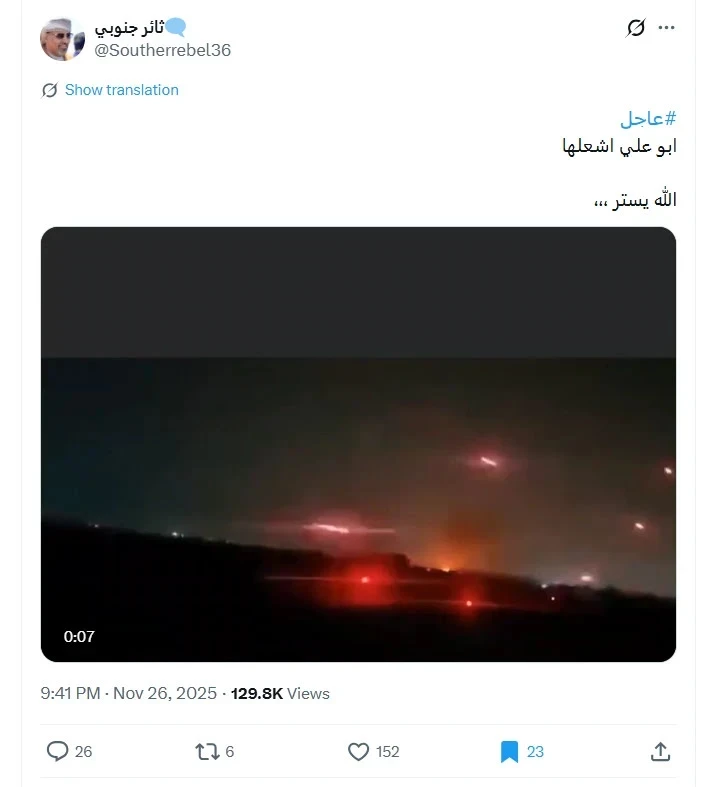
Task: Open the #عاجل hashtag
Action: (648, 119)
